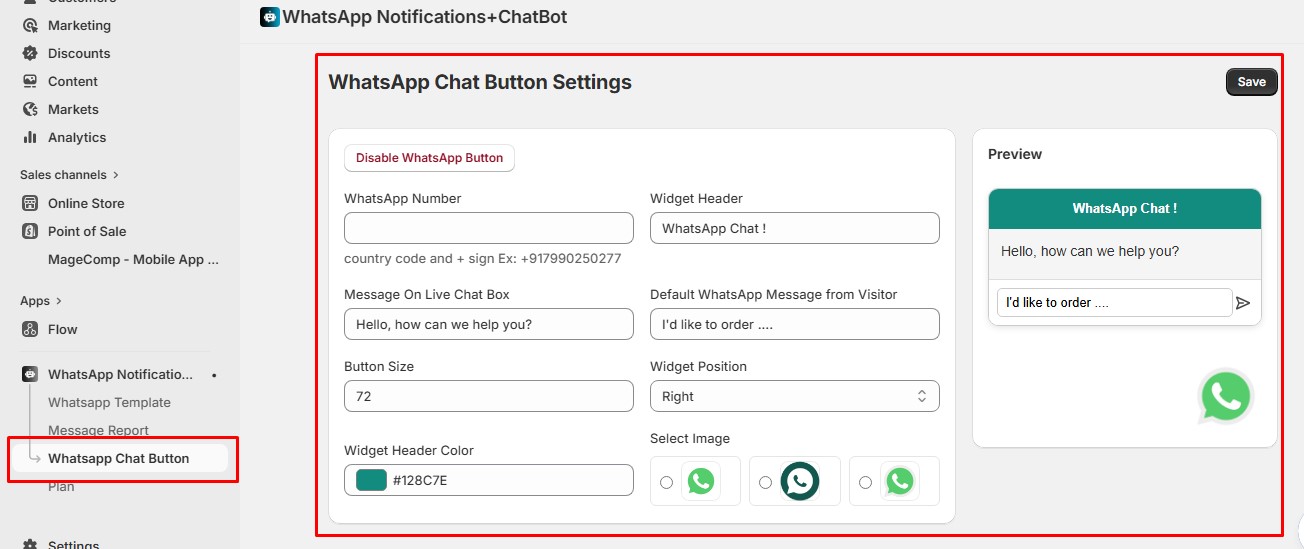Screen dimensions: 1304x549
Task: Expand the Apps section chevron
Action: [59, 301]
